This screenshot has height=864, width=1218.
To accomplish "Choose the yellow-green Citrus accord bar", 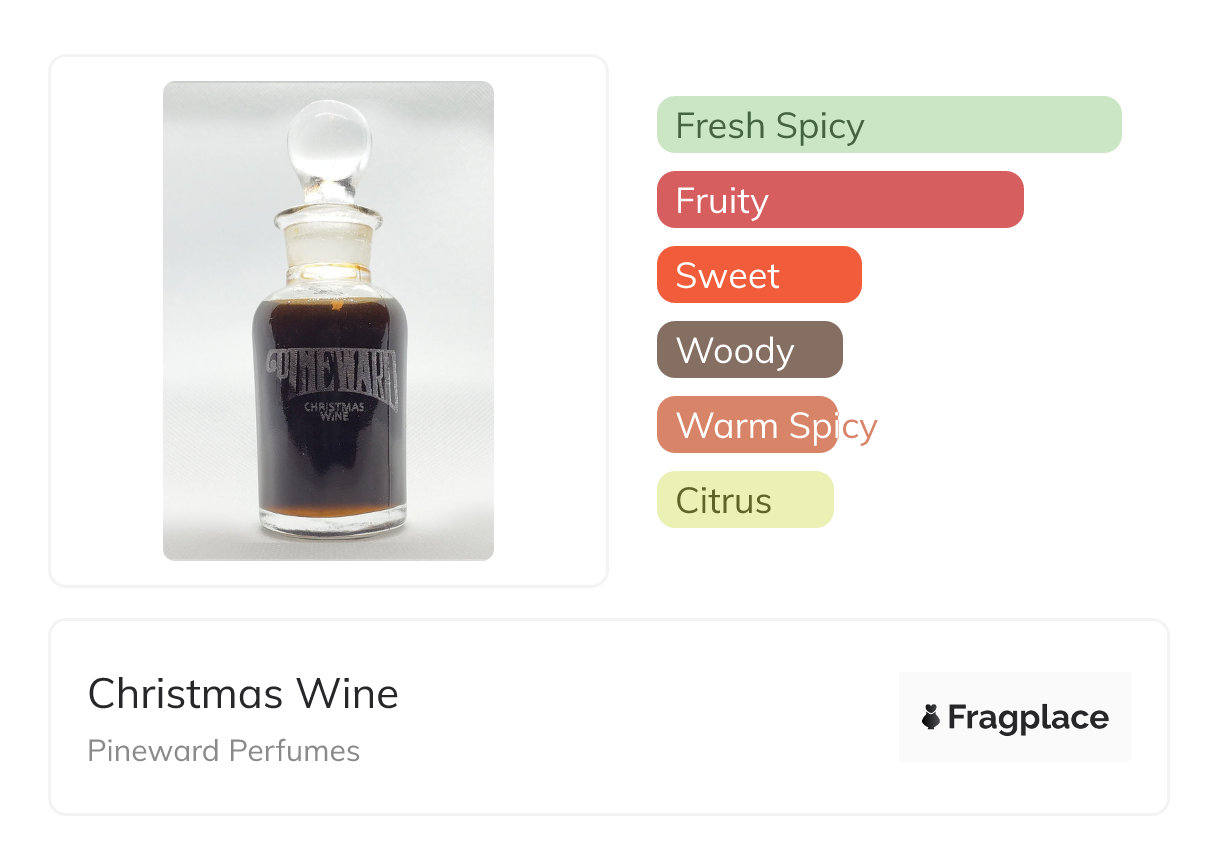I will pos(745,500).
